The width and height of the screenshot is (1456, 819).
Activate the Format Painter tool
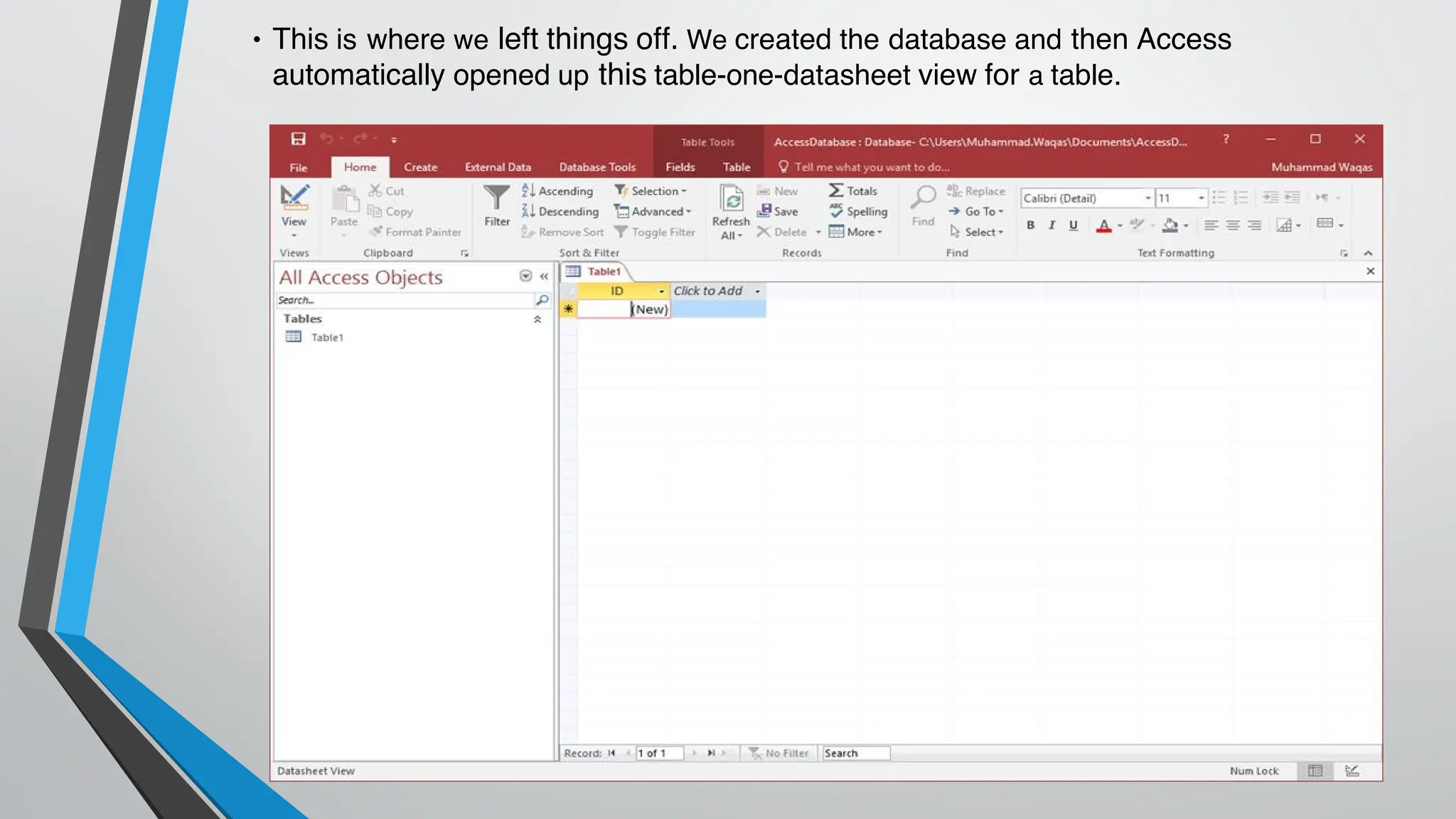[415, 232]
